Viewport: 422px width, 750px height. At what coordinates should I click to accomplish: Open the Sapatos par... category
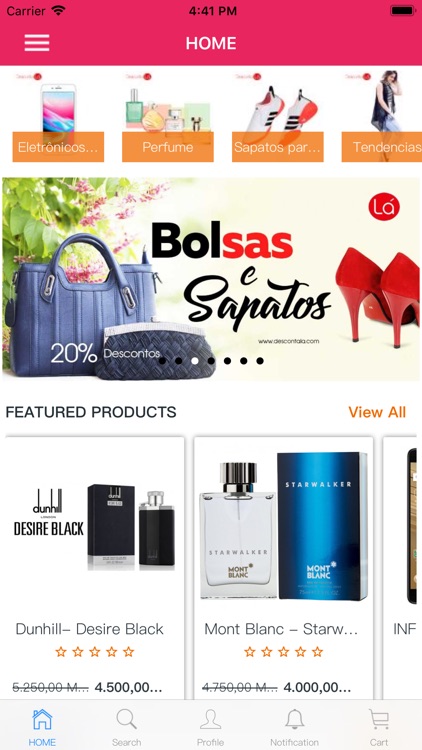(x=278, y=147)
